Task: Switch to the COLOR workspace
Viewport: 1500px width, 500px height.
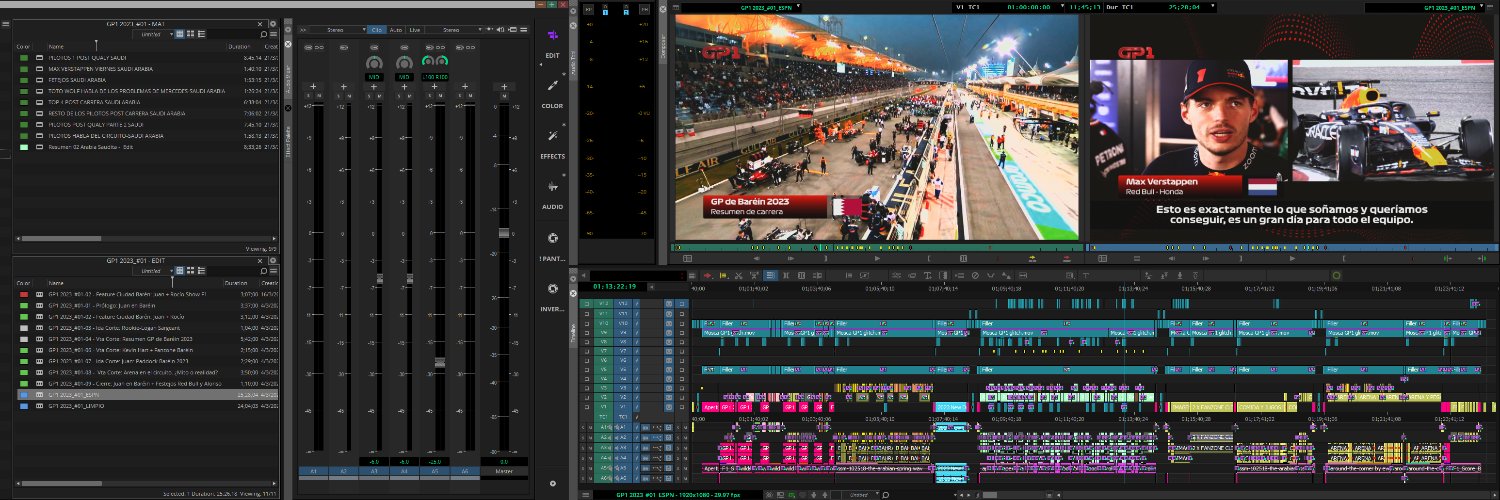Action: 552,94
